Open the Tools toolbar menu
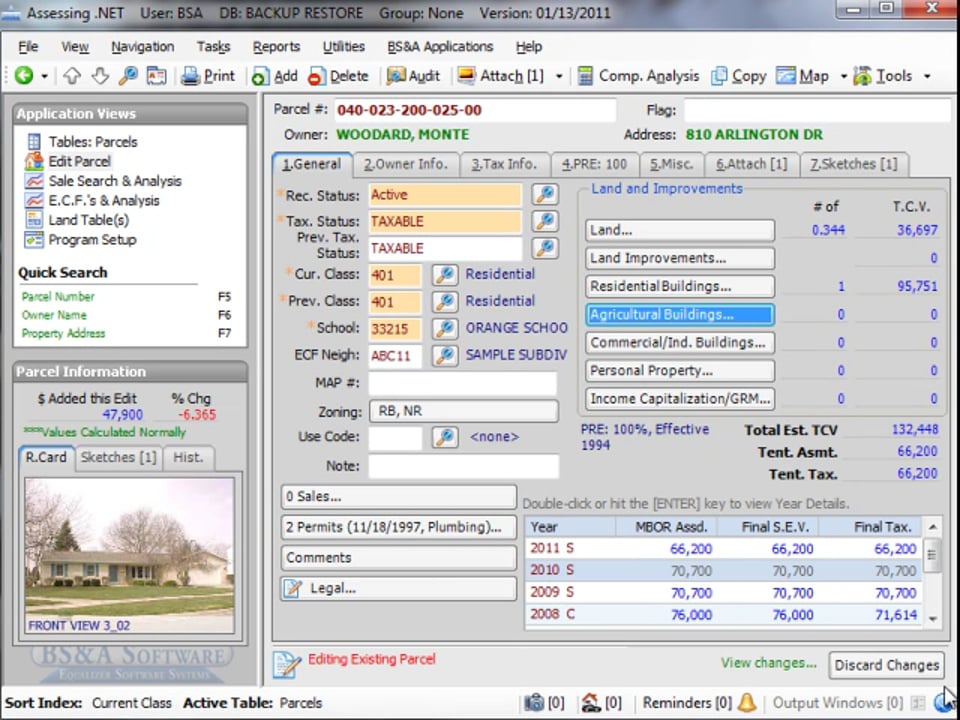Viewport: 960px width, 720px height. point(883,76)
